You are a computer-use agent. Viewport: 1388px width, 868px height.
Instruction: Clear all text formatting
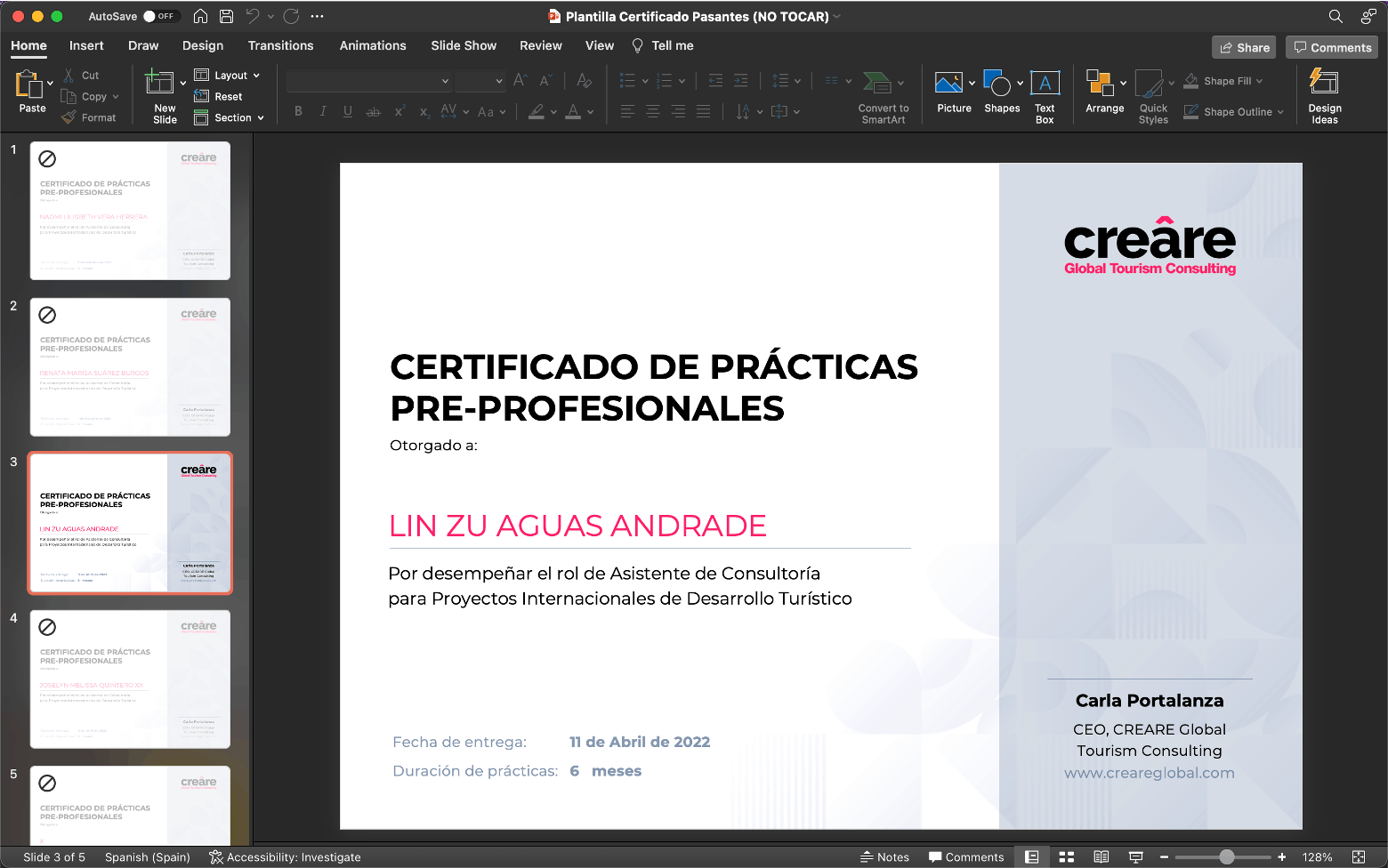click(x=584, y=81)
